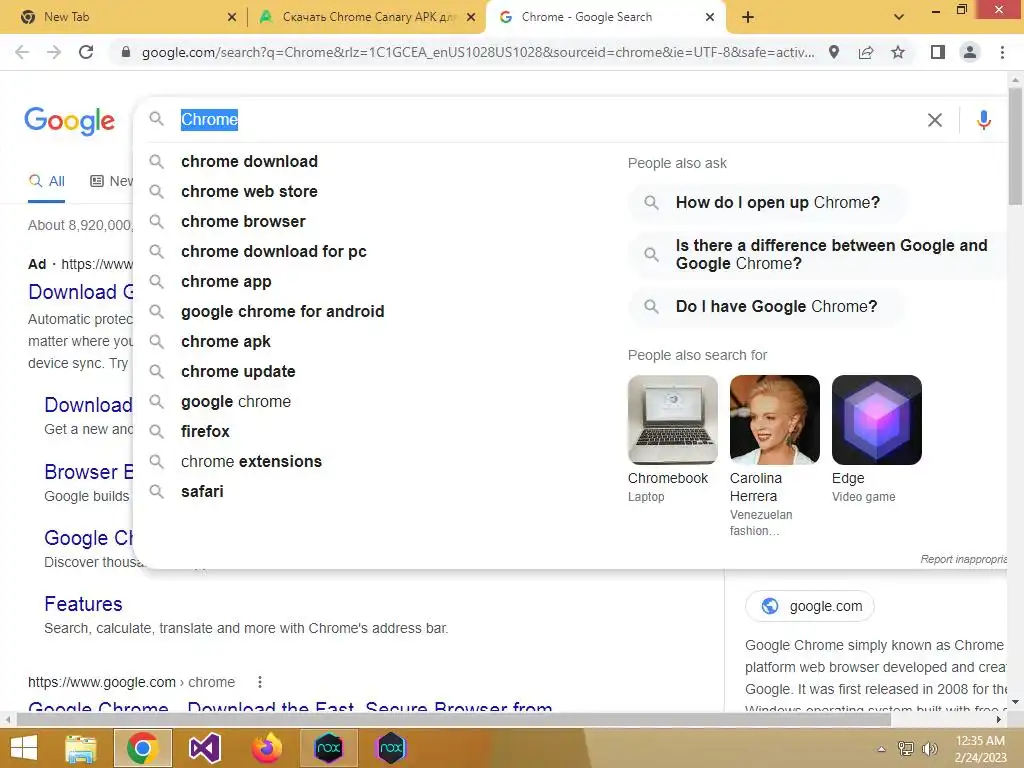Click the Chrome taskbar icon
The width and height of the screenshot is (1024, 768).
[x=142, y=748]
